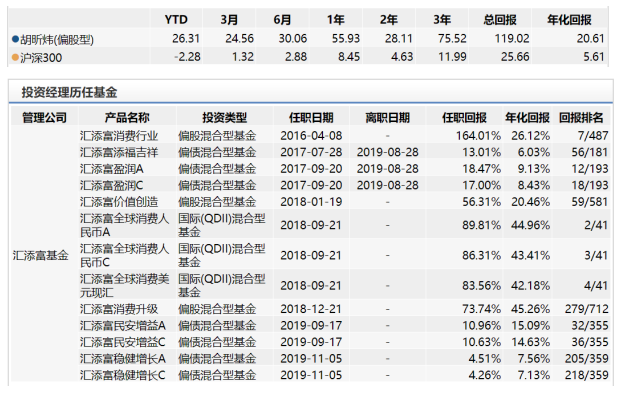This screenshot has height=395, width=625.
Task: Click the orange dot beside 沪深300
Action: click(16, 57)
